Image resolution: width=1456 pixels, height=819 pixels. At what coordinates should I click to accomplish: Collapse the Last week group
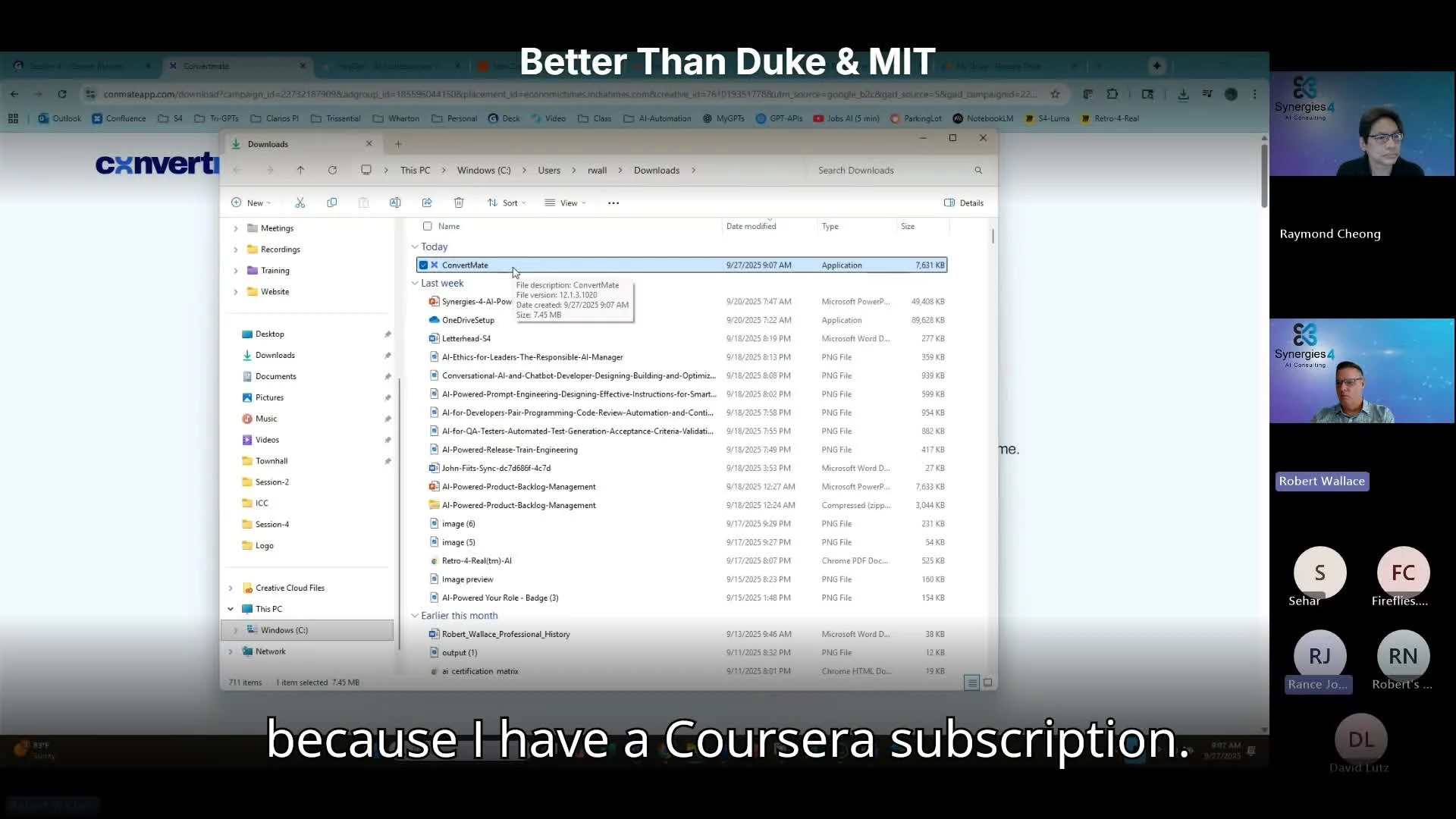click(x=415, y=284)
